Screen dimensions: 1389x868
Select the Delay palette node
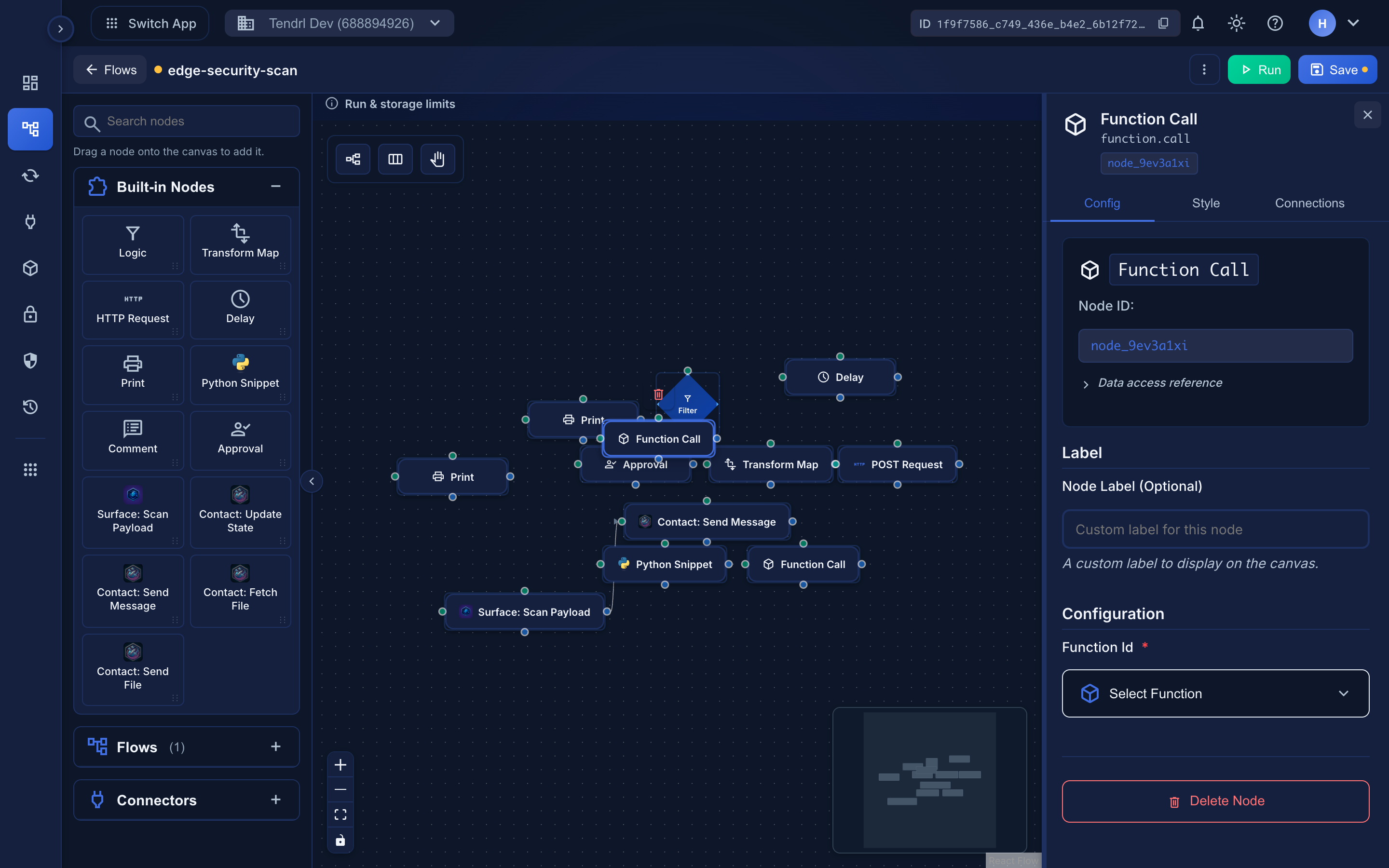[240, 310]
